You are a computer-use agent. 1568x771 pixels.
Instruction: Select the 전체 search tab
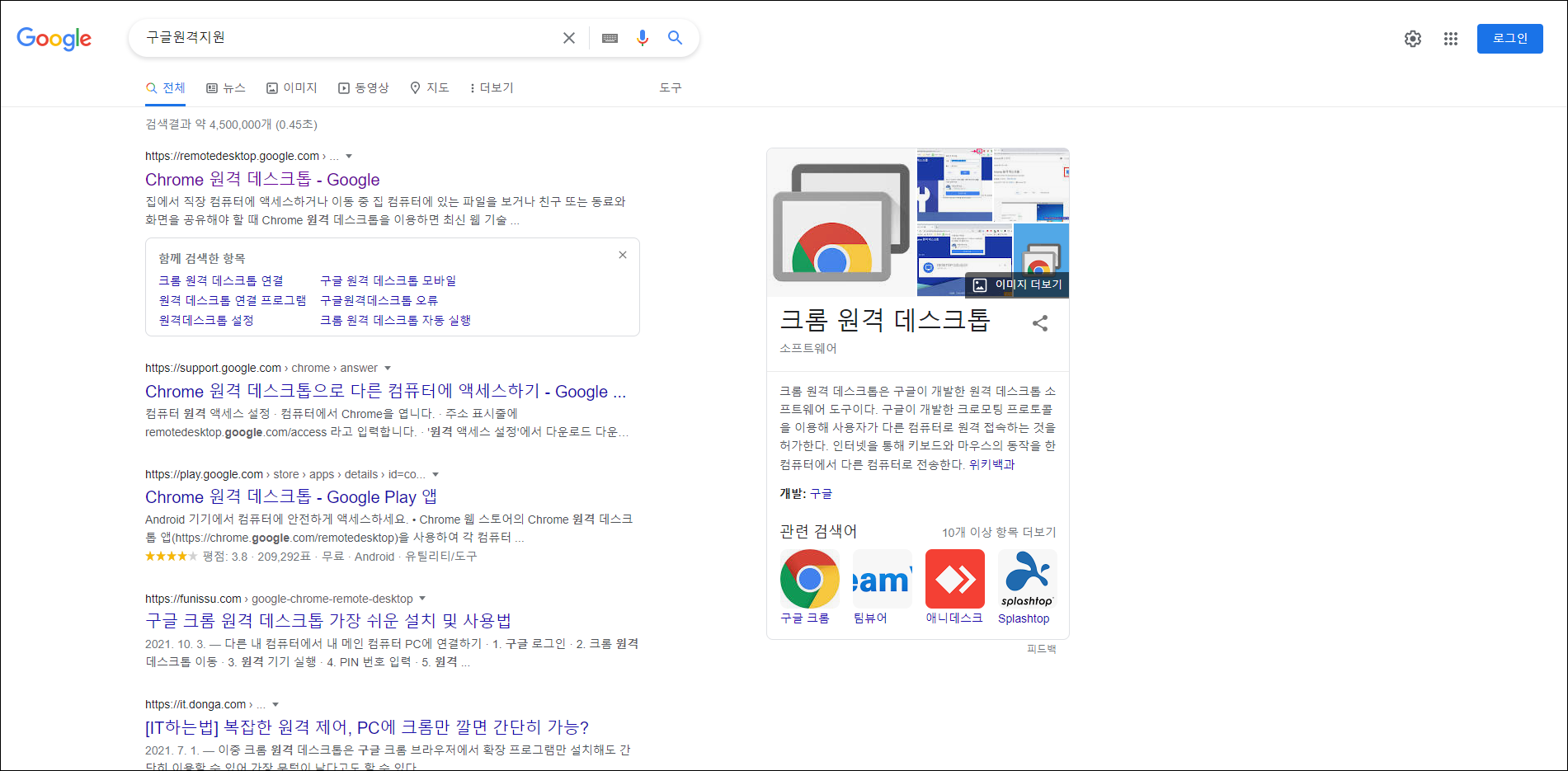point(165,88)
